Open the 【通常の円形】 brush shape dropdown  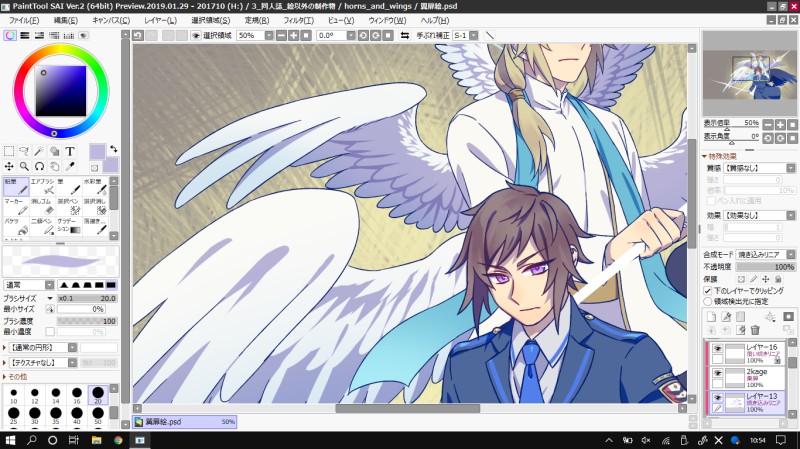tap(72, 347)
